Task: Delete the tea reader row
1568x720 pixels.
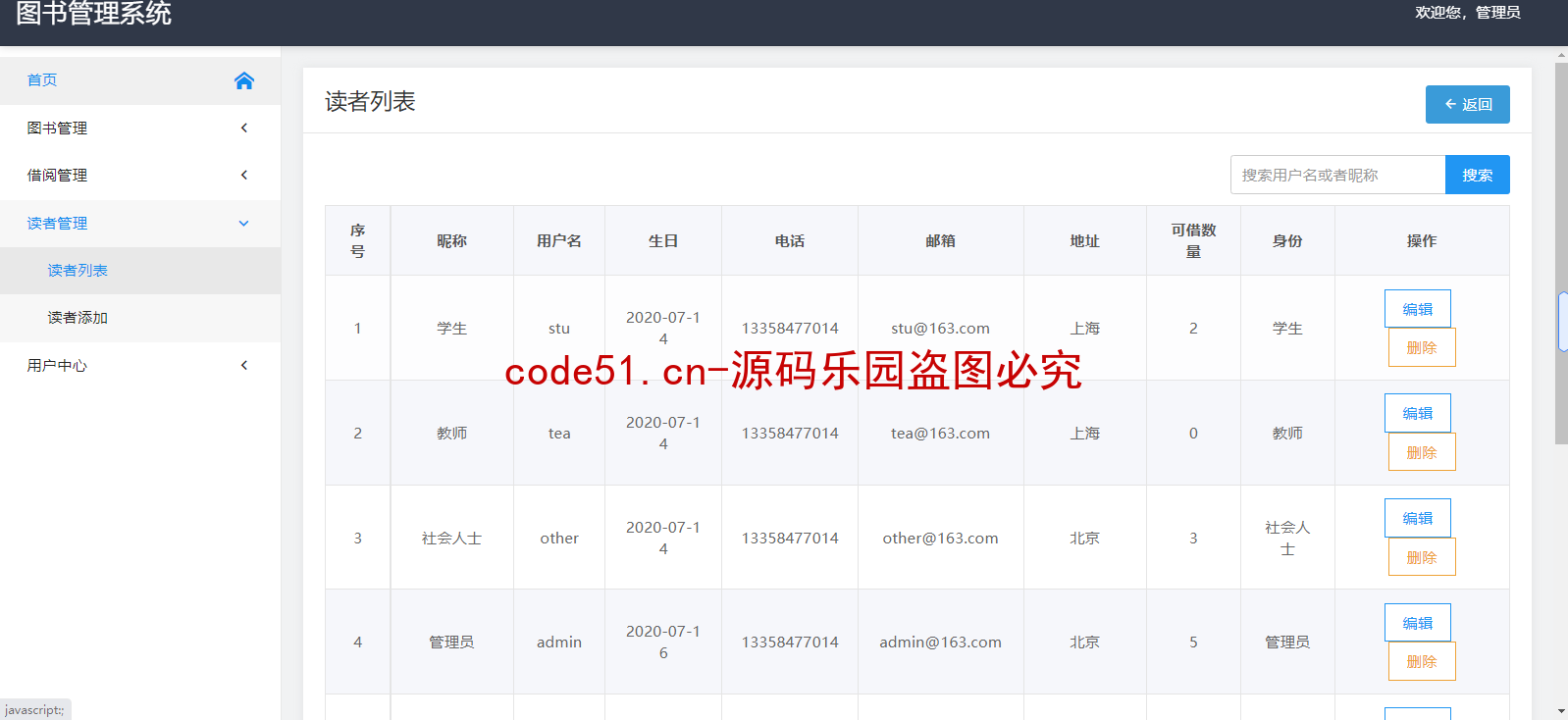Action: click(1421, 452)
